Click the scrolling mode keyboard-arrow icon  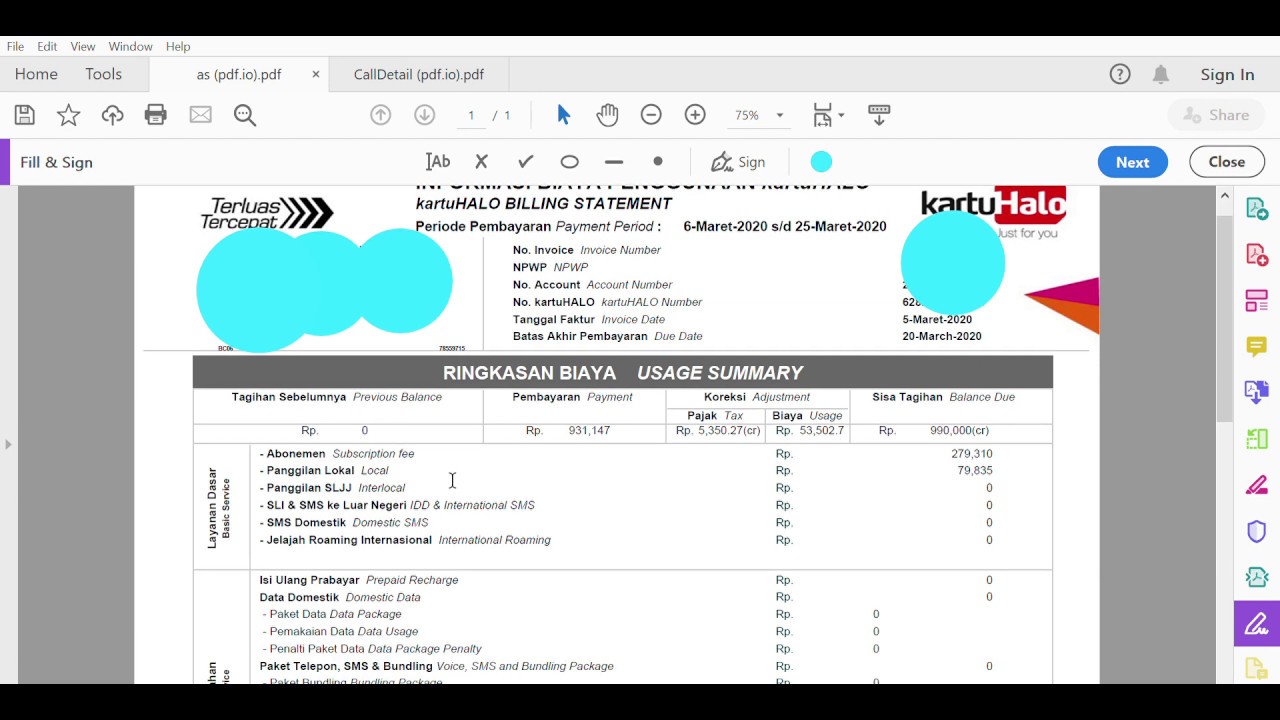click(879, 115)
